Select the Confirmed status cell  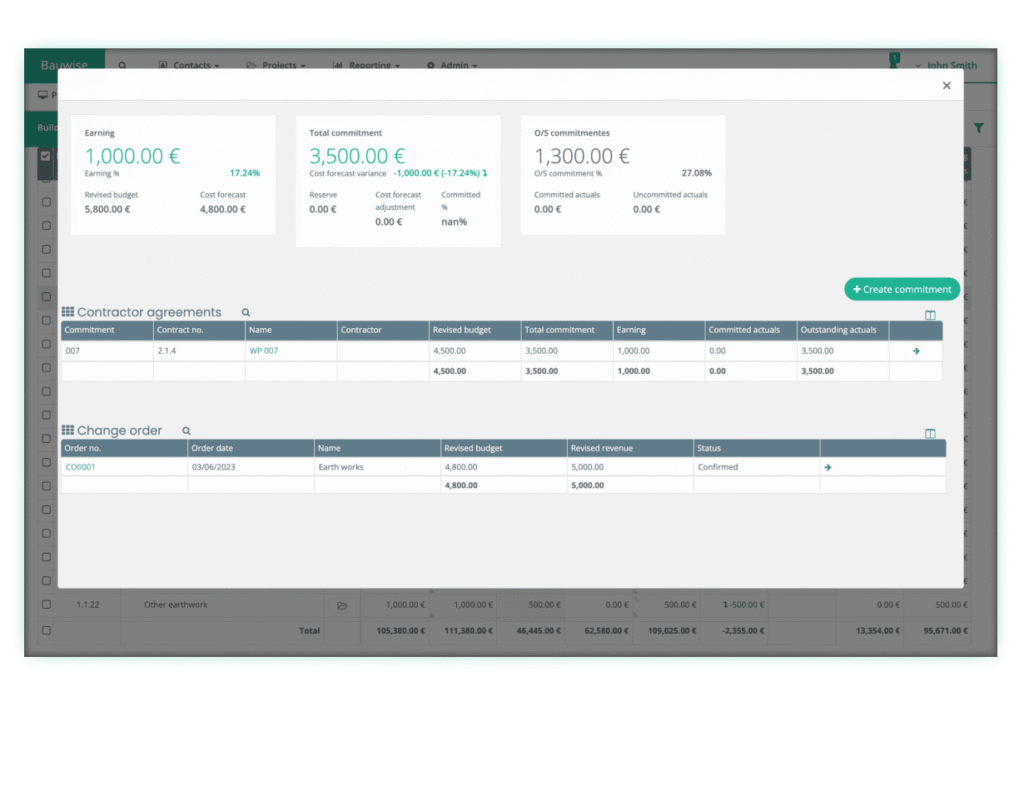click(756, 467)
